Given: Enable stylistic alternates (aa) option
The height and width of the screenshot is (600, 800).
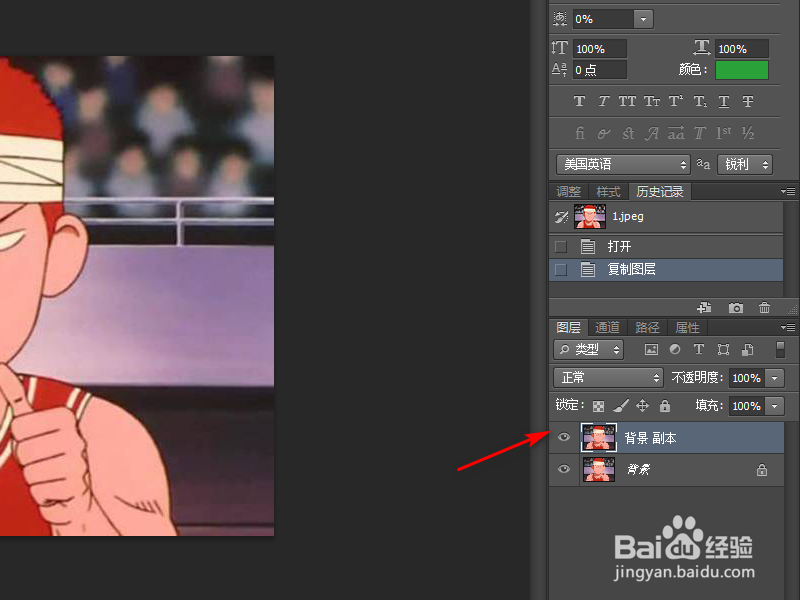Looking at the screenshot, I should click(x=676, y=133).
